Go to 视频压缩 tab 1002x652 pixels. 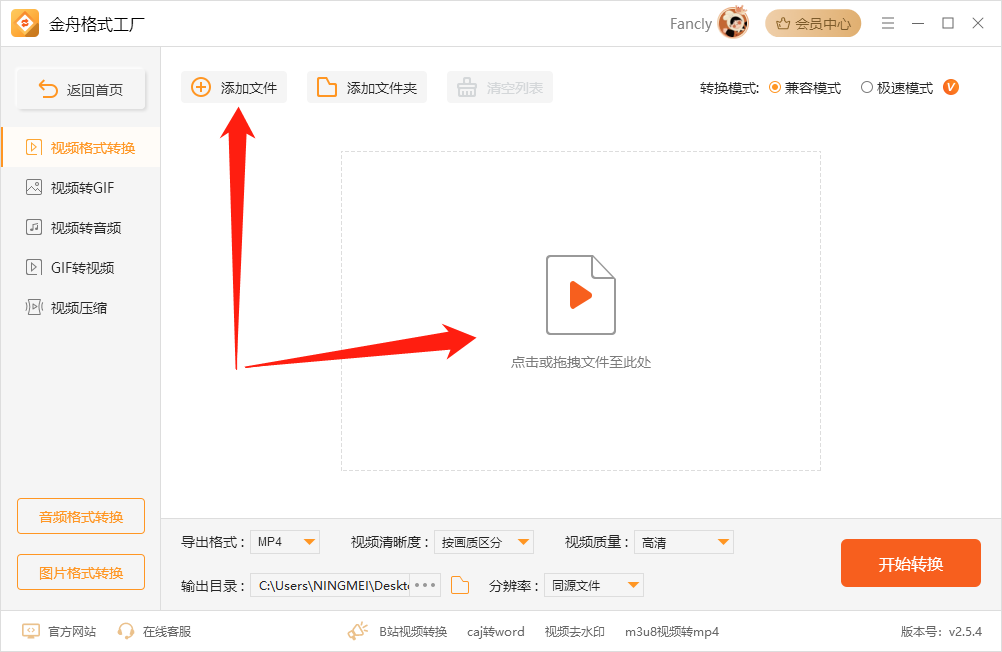81,307
